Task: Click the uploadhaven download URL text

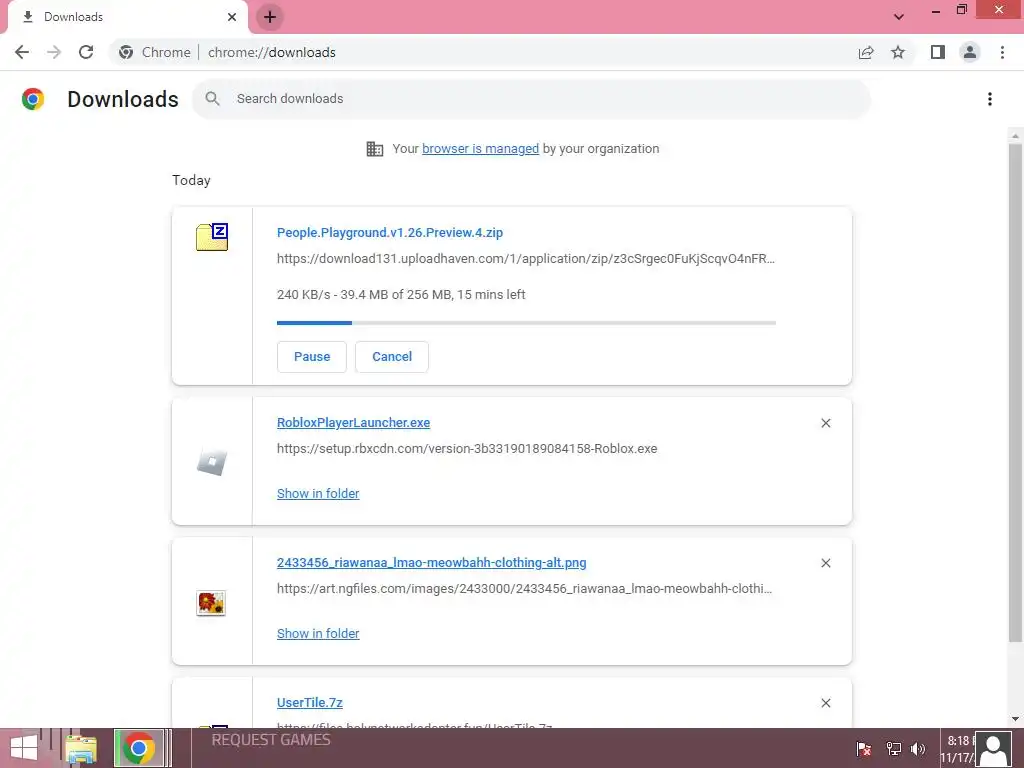Action: point(526,259)
